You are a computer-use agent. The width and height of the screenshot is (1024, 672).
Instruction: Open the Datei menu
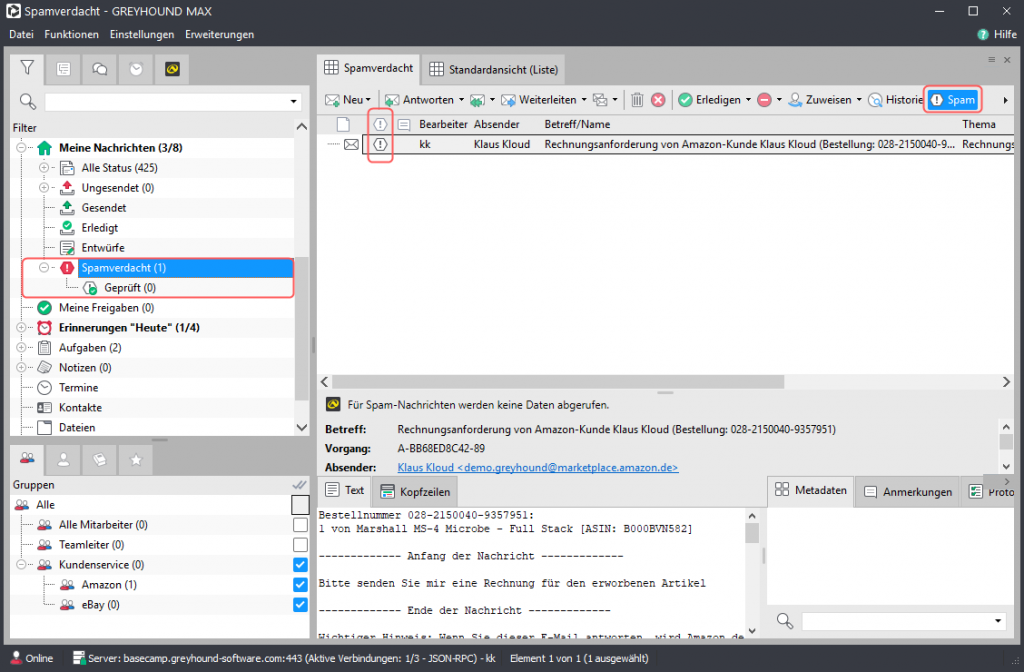point(22,35)
